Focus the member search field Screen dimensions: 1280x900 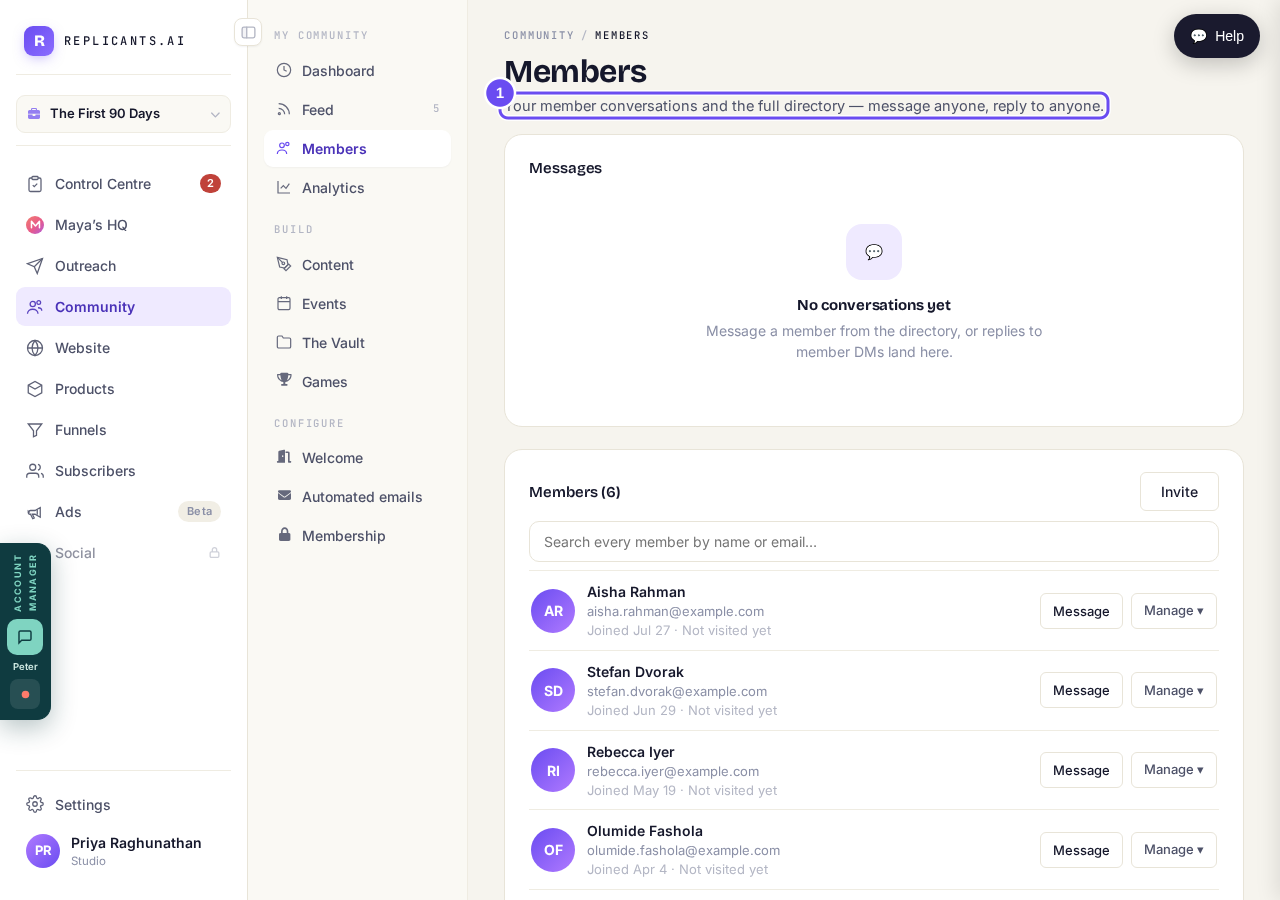tap(874, 542)
